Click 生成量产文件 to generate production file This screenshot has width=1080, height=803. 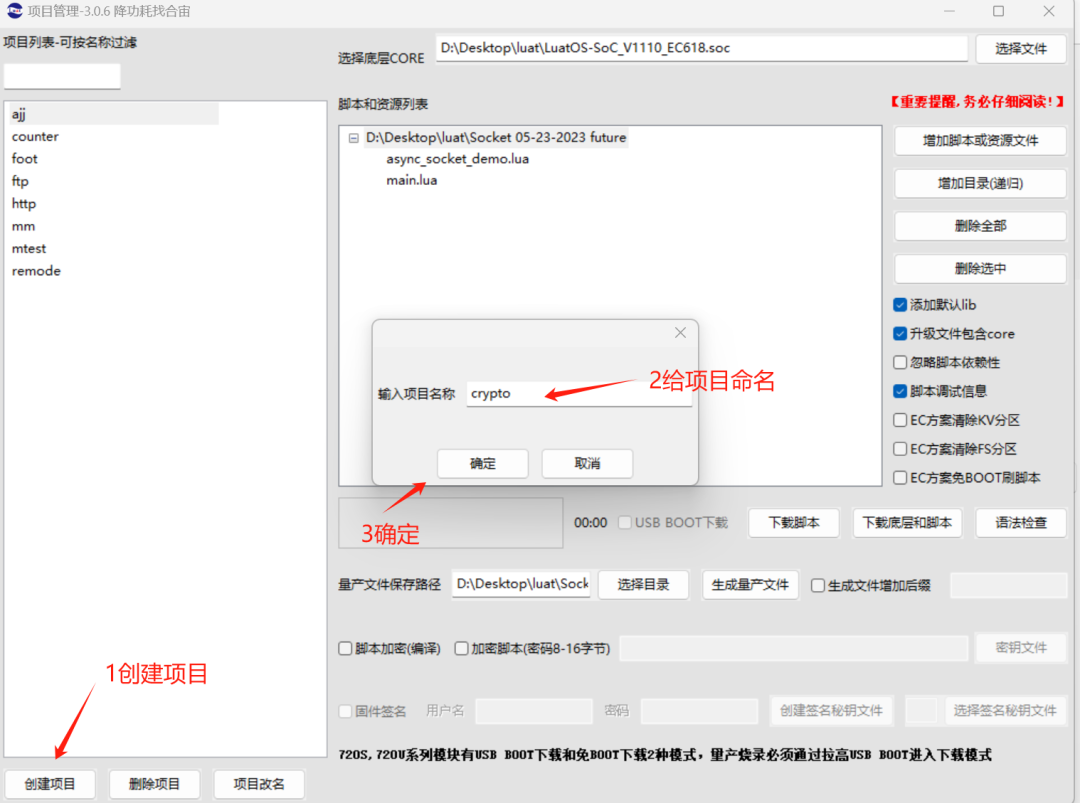click(750, 584)
